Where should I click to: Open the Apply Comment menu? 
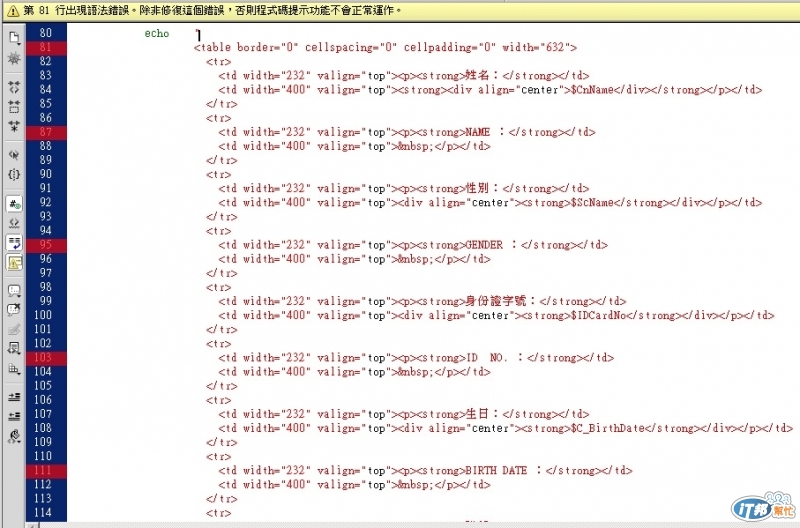(14, 291)
